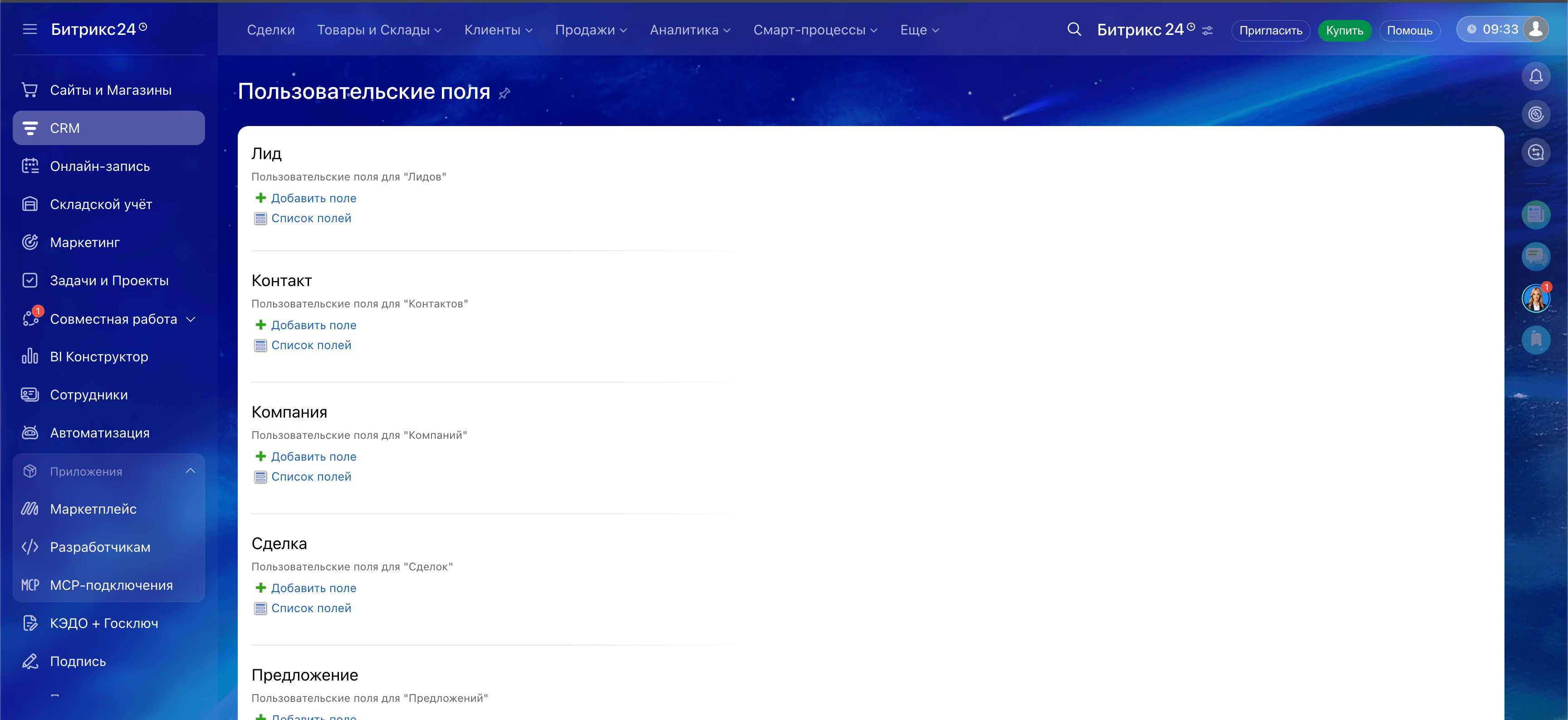Collapse the Приложения section
The width and height of the screenshot is (1568, 720).
pos(191,470)
